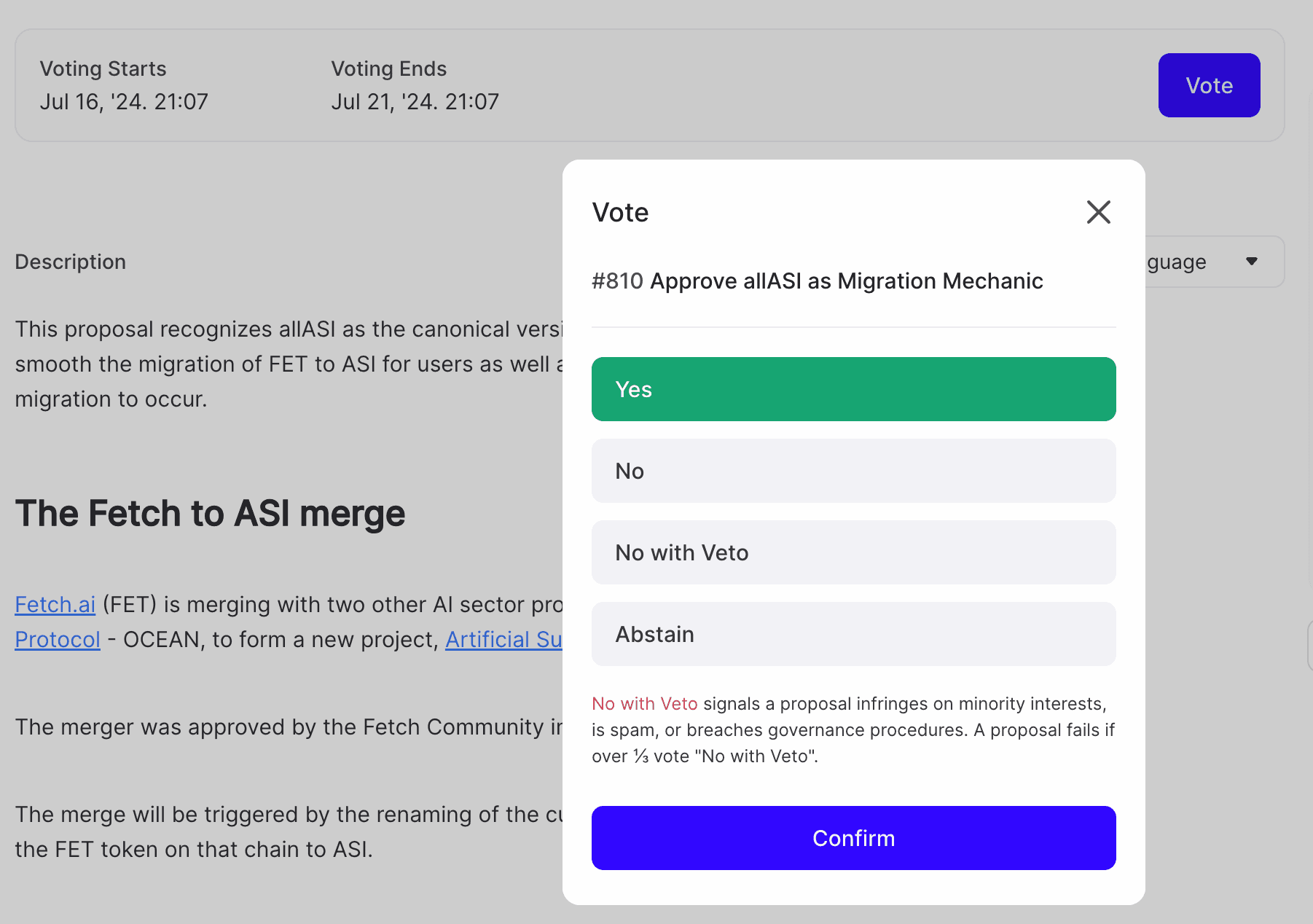Choose the No with Veto option
The height and width of the screenshot is (924, 1313).
853,552
